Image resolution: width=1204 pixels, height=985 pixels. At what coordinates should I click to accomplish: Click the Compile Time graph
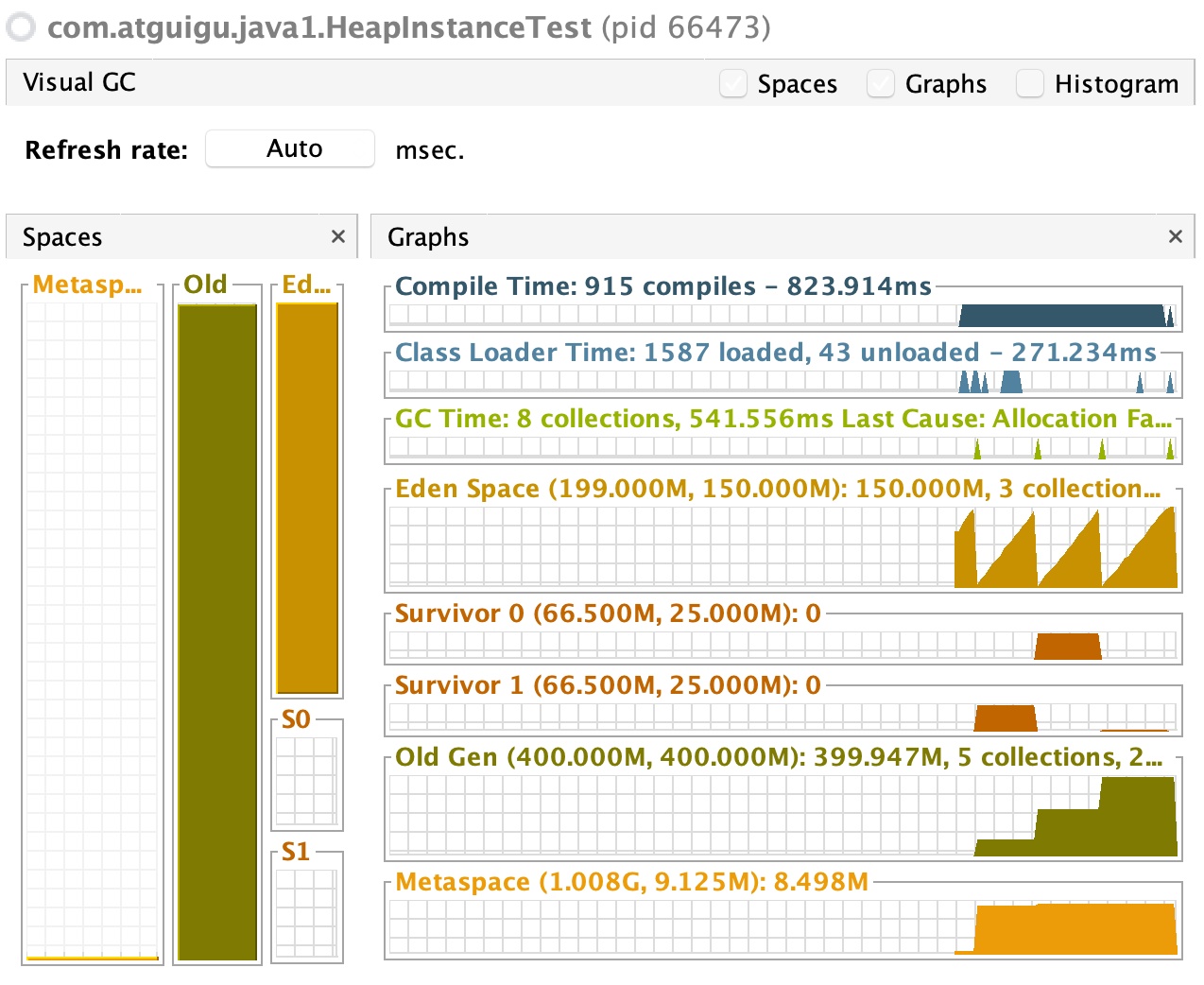(x=783, y=315)
